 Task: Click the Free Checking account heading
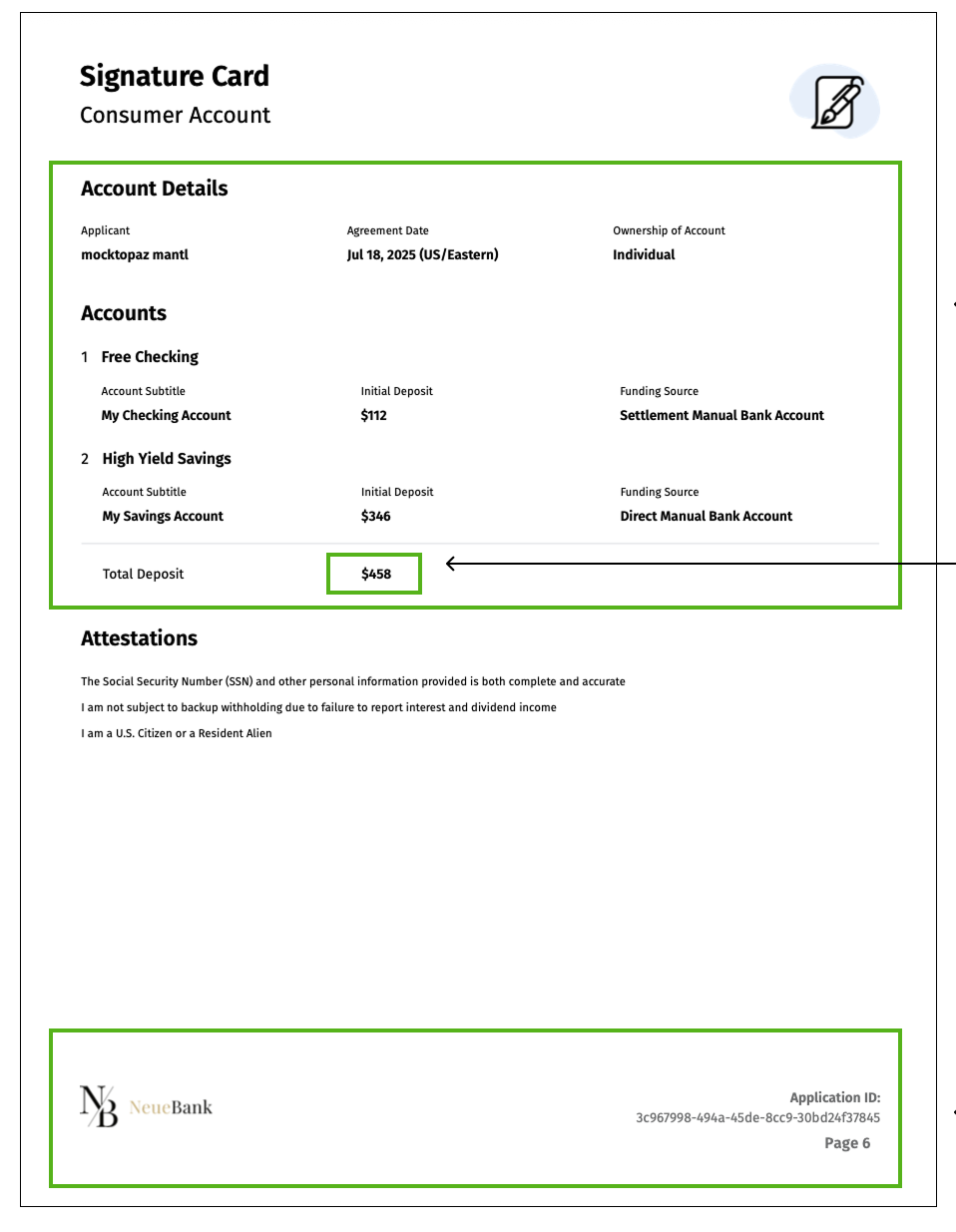pos(150,357)
